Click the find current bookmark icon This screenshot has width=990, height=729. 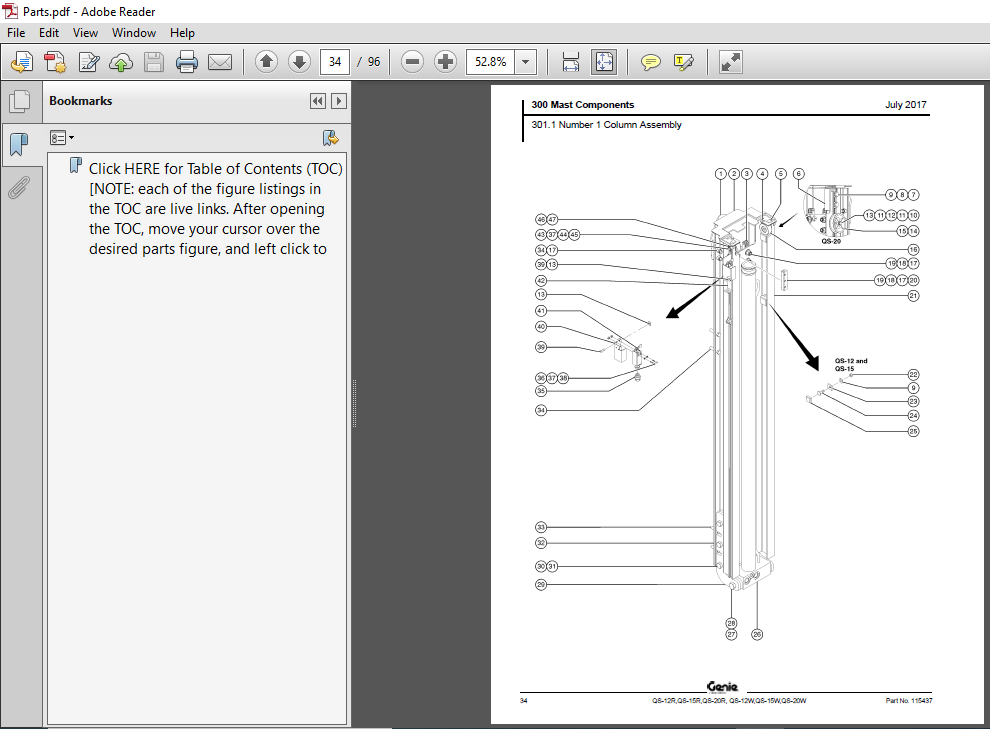coord(330,138)
